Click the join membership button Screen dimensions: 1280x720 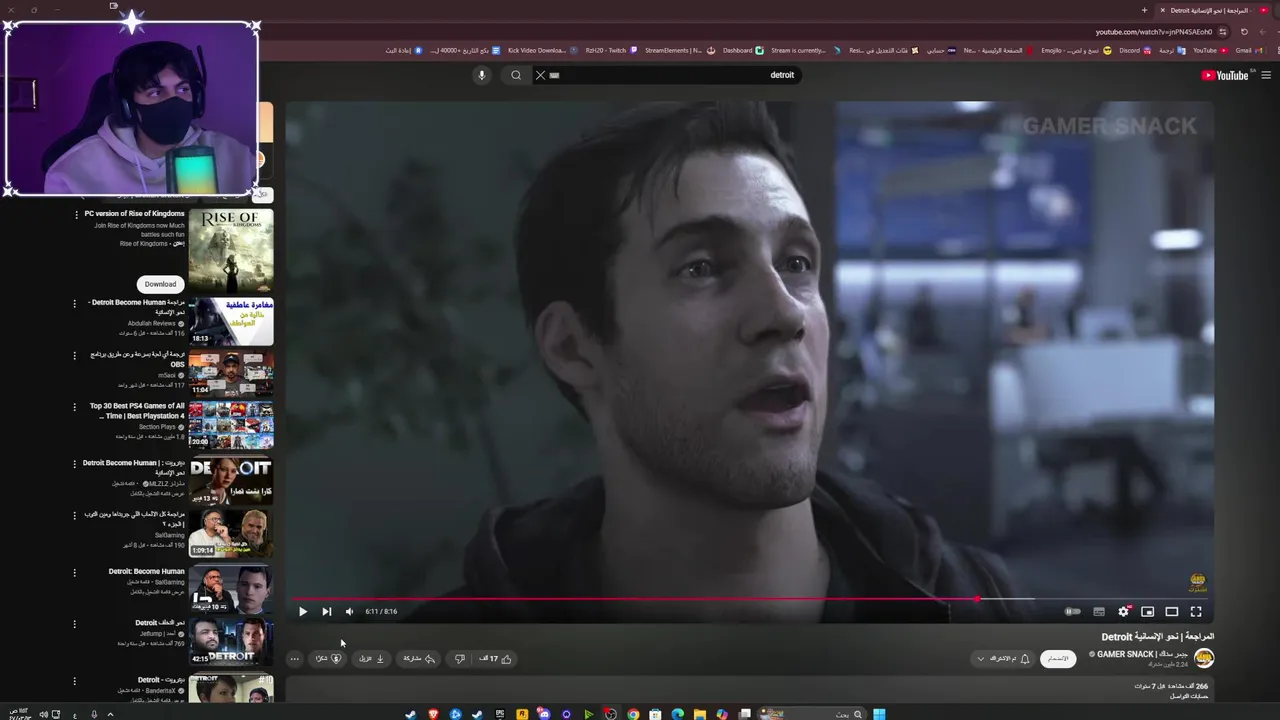click(x=1058, y=658)
